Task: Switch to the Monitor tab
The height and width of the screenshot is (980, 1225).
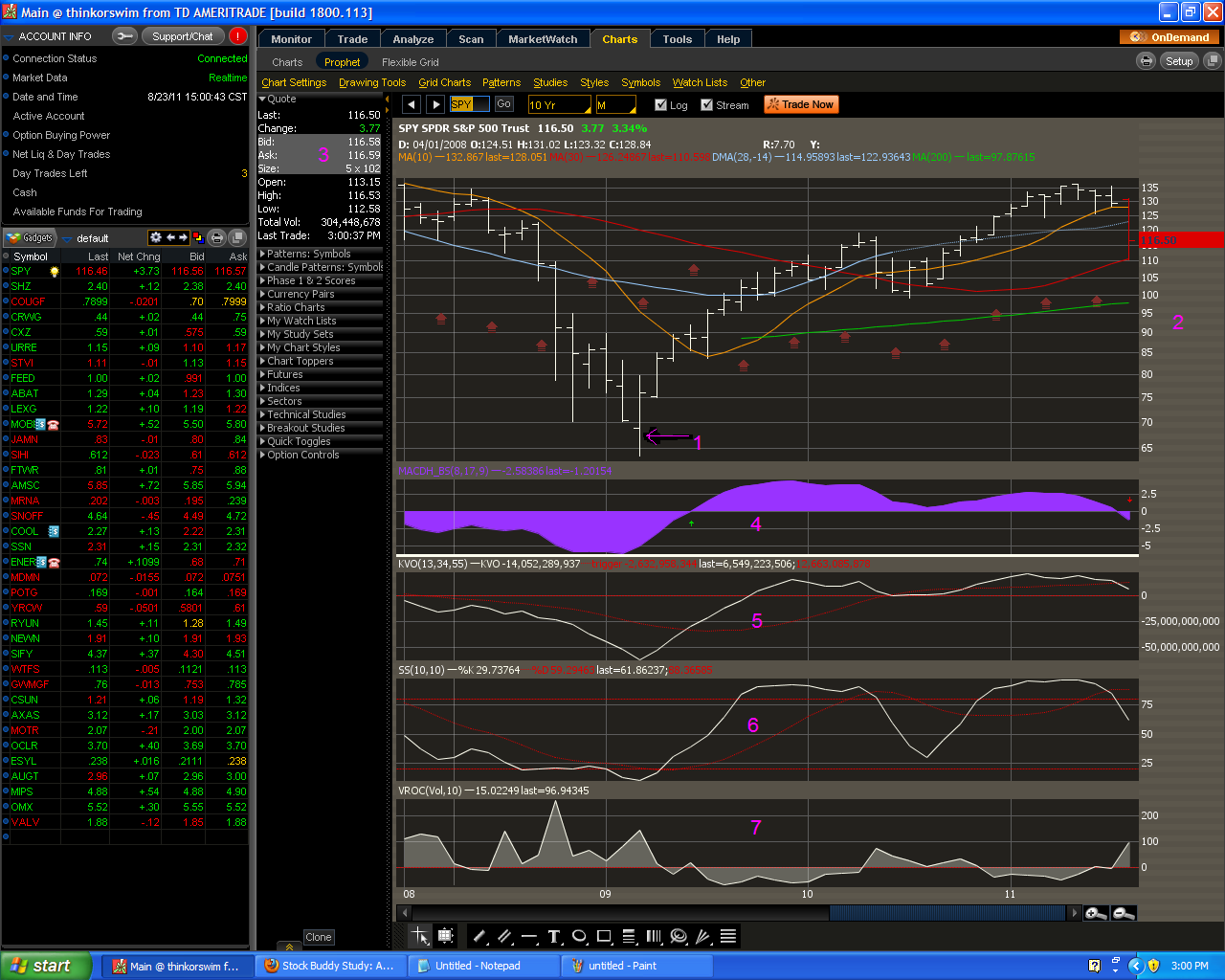Action: pos(291,39)
